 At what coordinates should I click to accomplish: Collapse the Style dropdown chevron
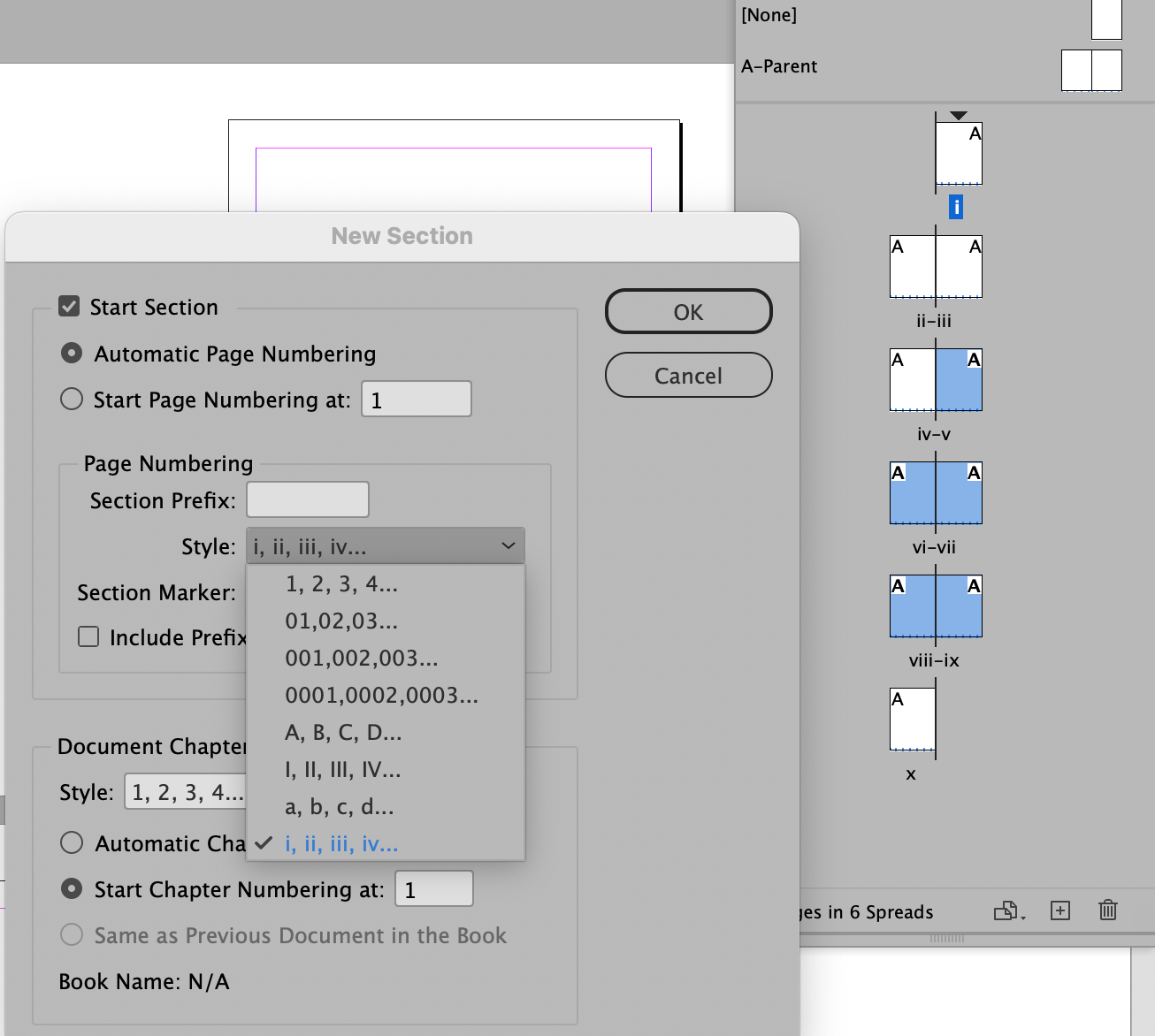coord(508,545)
